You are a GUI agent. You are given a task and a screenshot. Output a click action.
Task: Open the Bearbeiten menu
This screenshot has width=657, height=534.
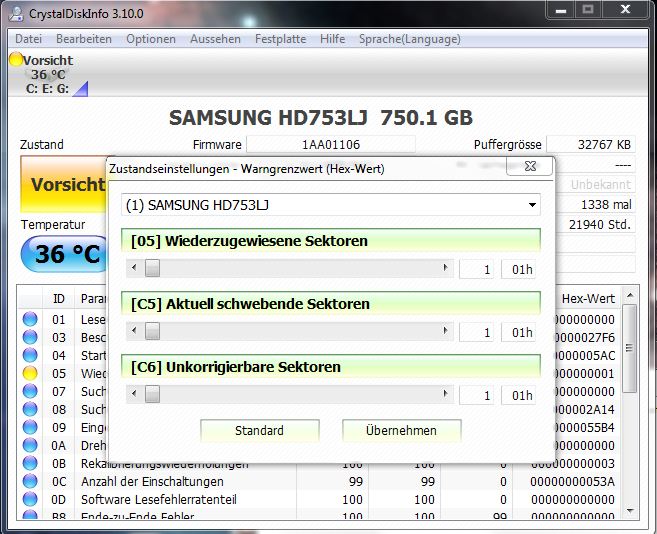tap(84, 39)
